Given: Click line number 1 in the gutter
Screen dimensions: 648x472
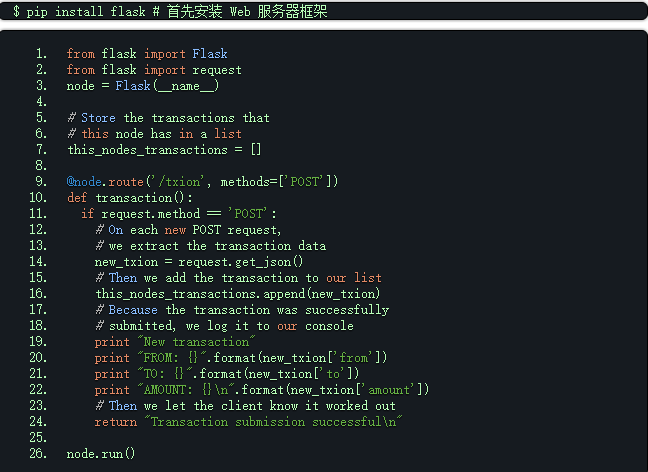Looking at the screenshot, I should click(41, 54).
